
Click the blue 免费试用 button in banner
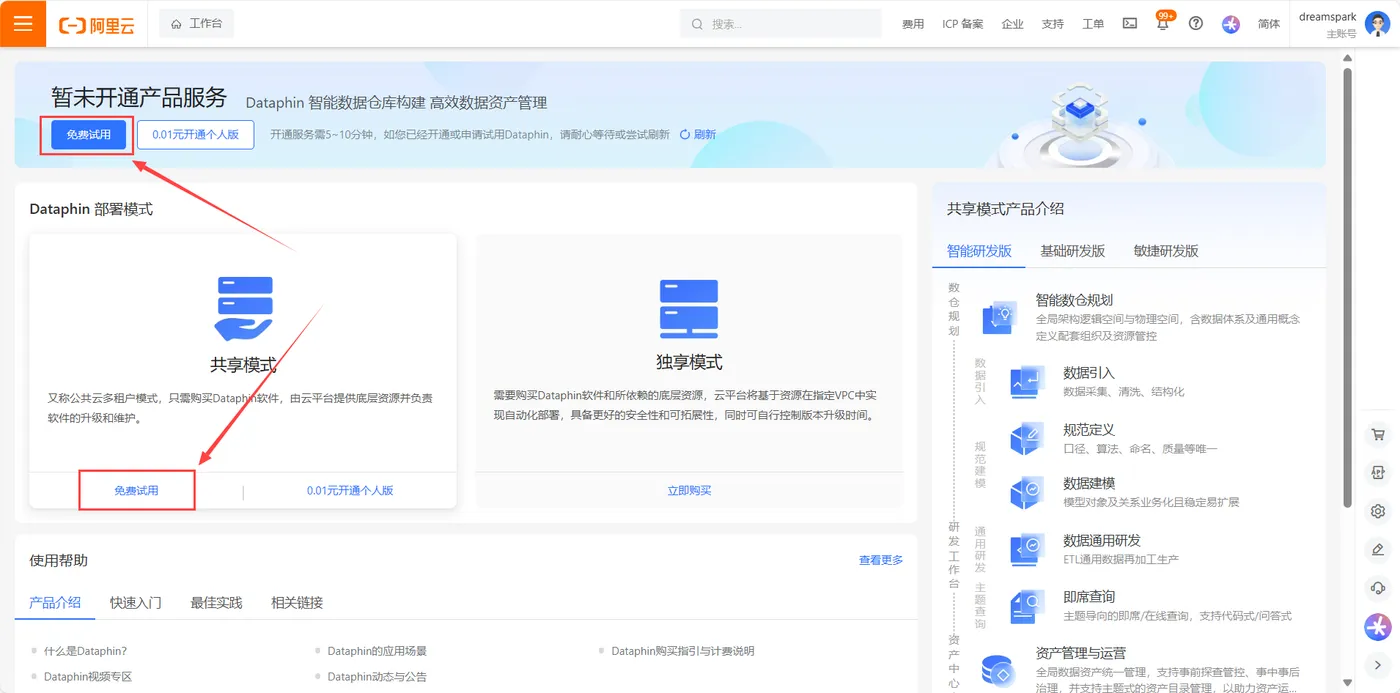pos(89,135)
